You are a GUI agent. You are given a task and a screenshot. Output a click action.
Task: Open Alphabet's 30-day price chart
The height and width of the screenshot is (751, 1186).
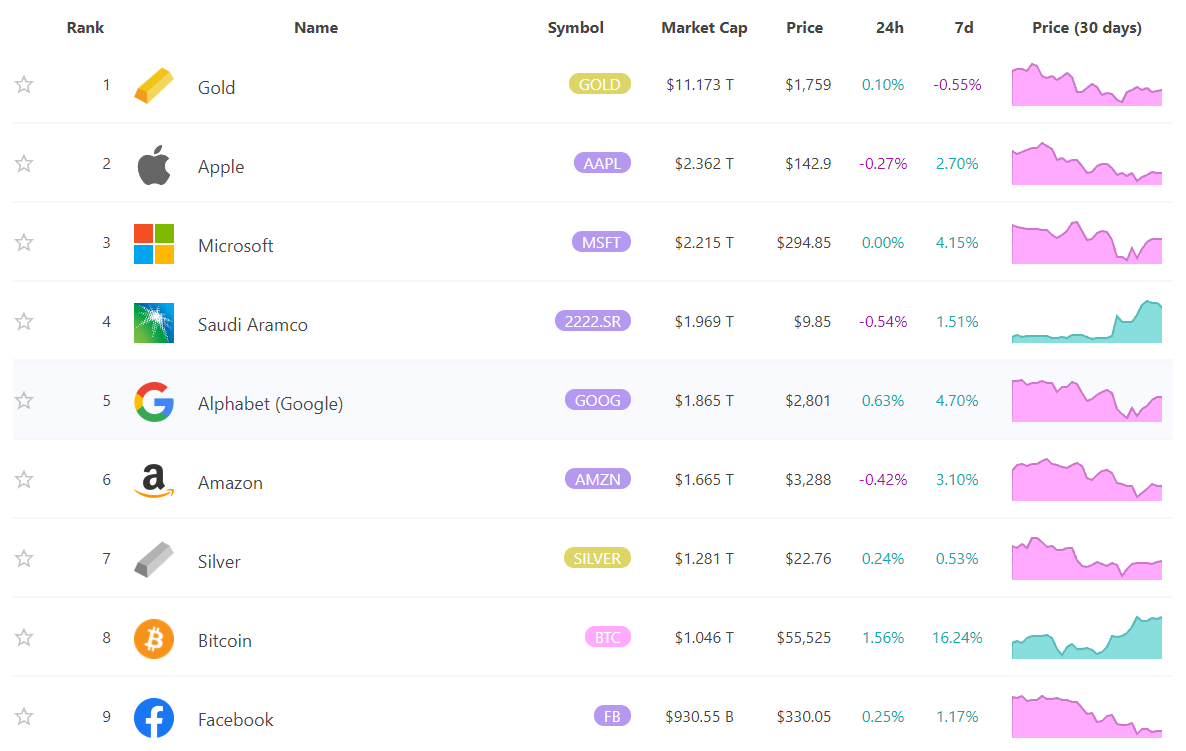tap(1087, 401)
